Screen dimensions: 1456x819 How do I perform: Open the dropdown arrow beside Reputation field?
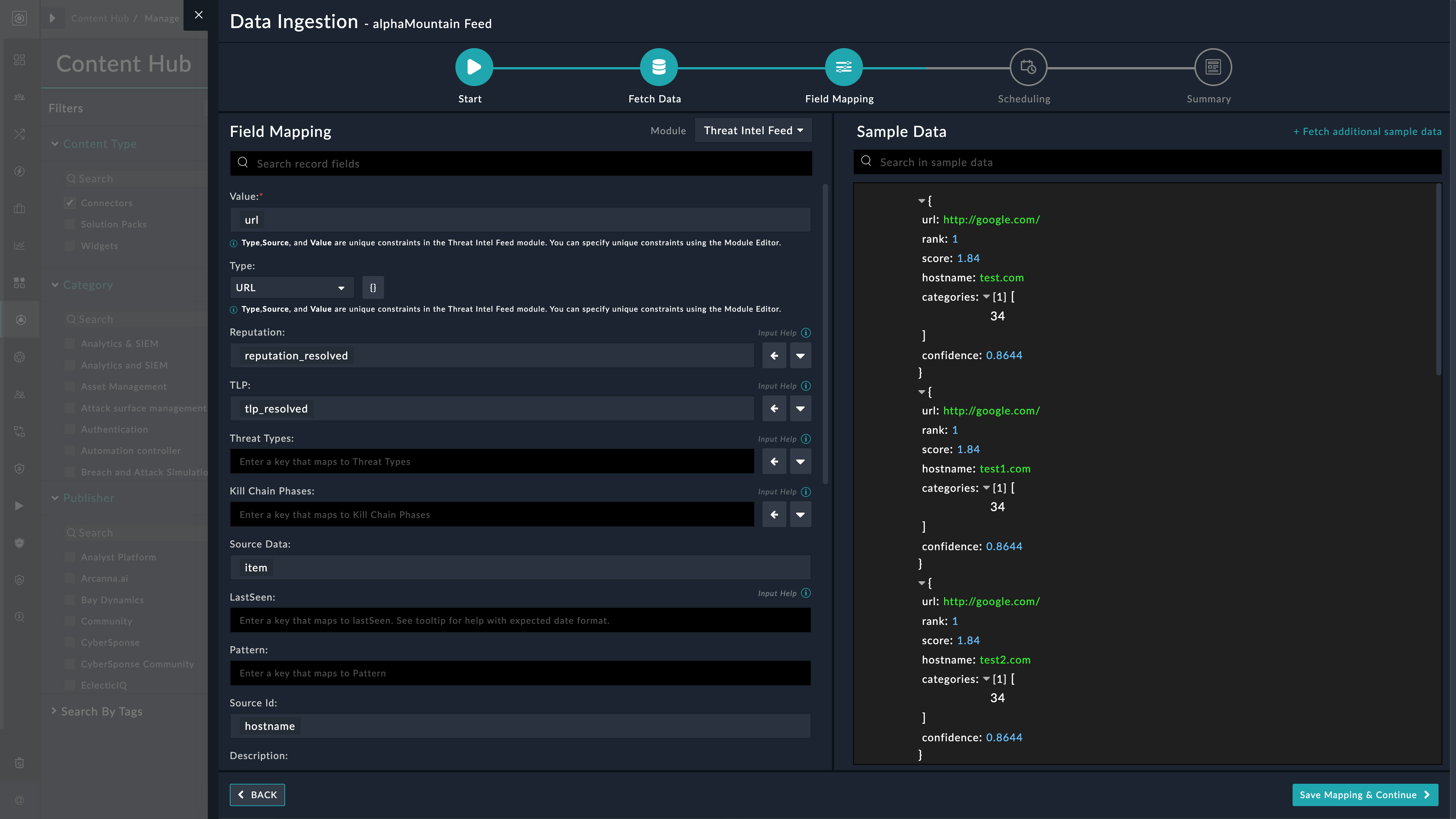click(800, 356)
